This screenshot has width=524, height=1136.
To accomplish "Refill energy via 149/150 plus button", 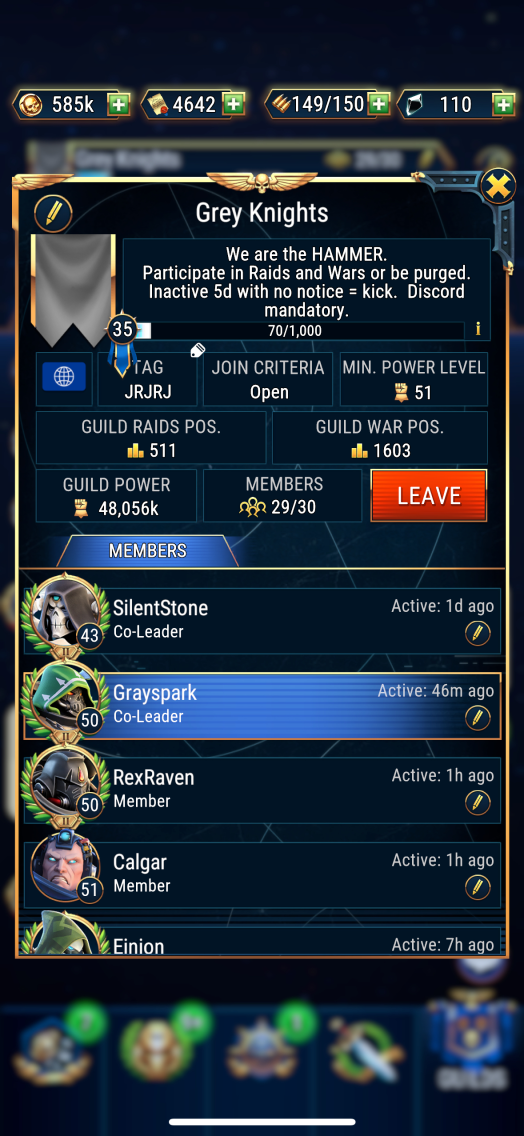I will (x=378, y=104).
